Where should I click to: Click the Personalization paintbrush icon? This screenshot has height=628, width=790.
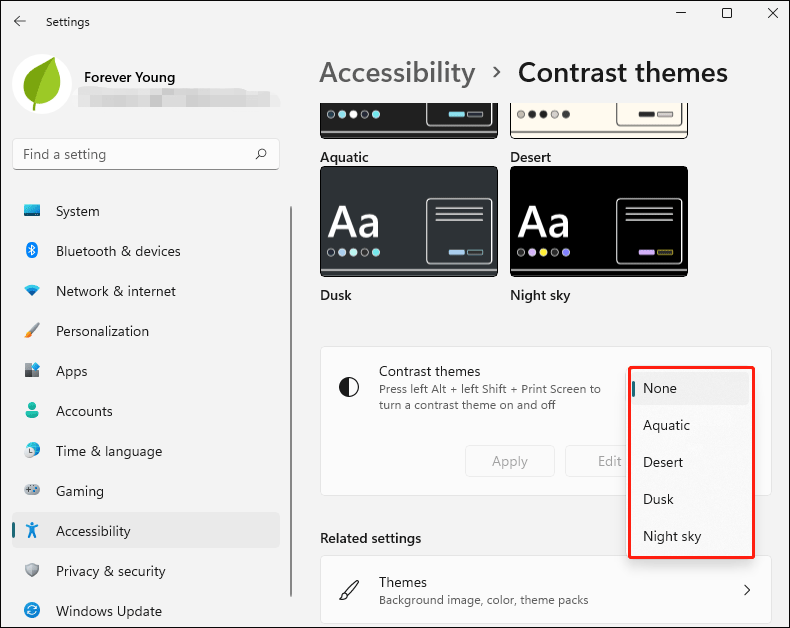[x=32, y=331]
